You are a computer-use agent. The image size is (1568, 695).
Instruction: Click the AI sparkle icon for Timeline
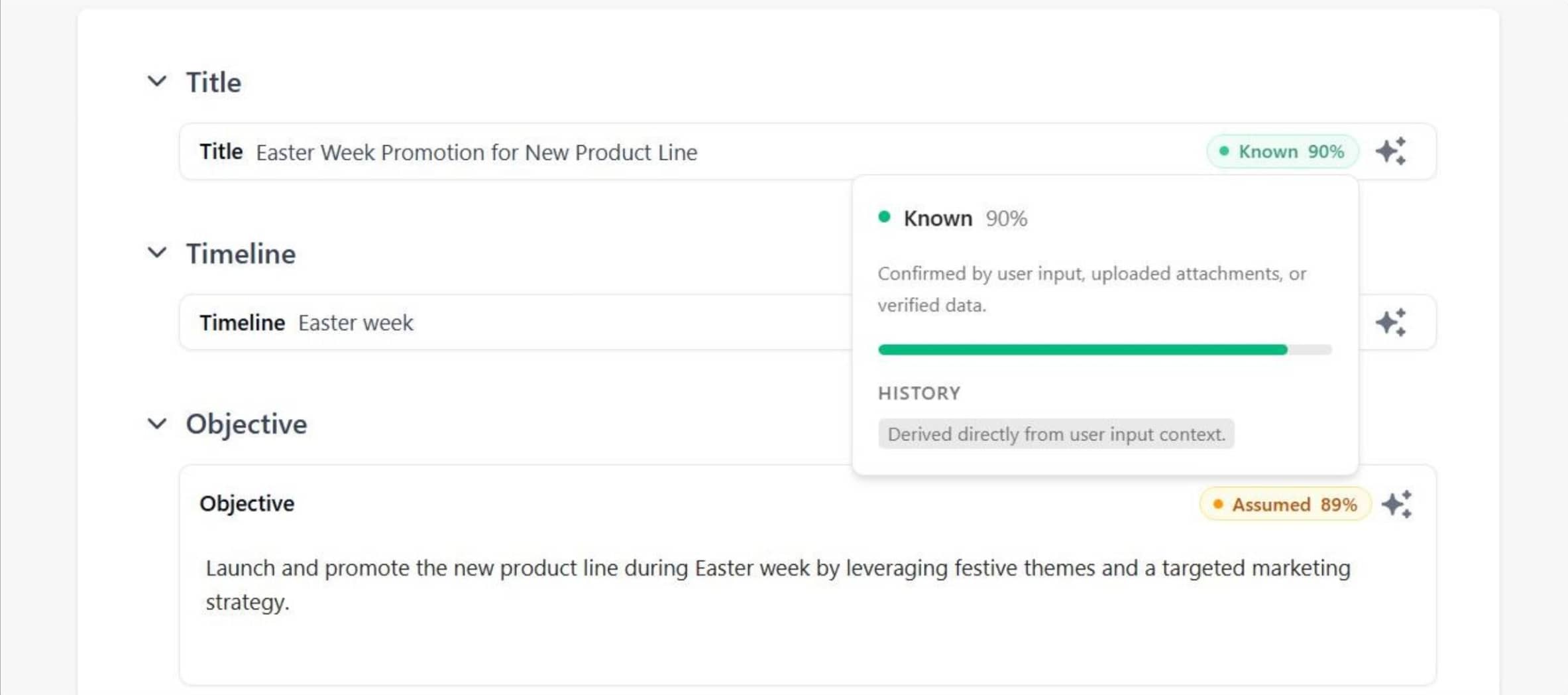click(x=1390, y=322)
